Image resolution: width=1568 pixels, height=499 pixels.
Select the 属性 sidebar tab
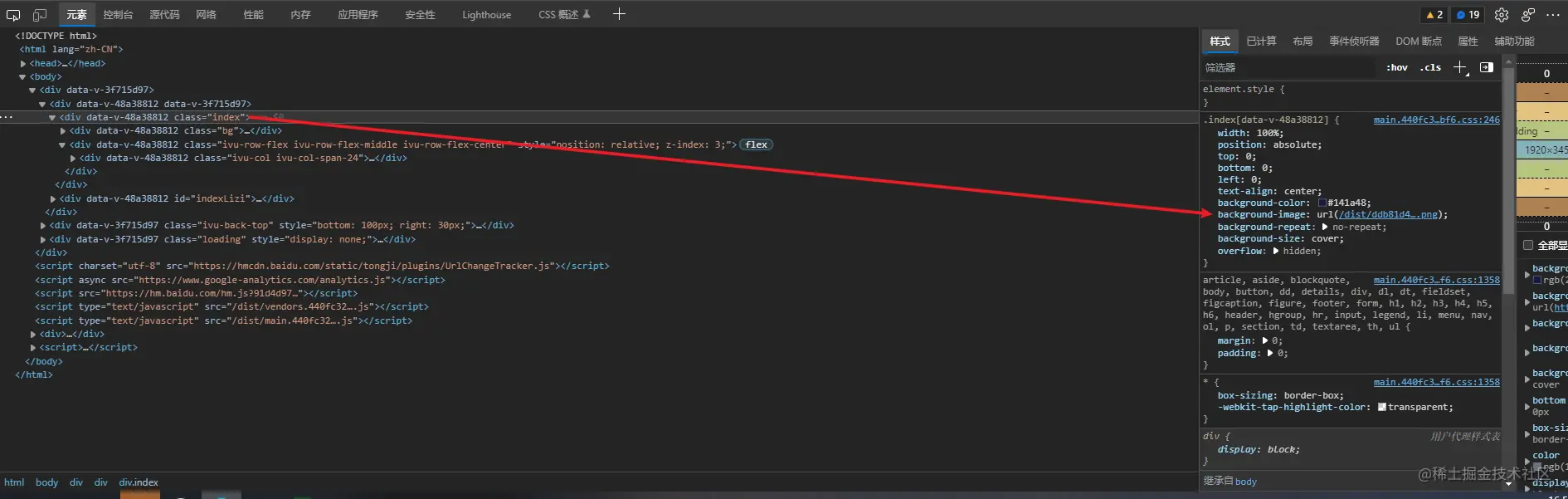(x=1468, y=41)
